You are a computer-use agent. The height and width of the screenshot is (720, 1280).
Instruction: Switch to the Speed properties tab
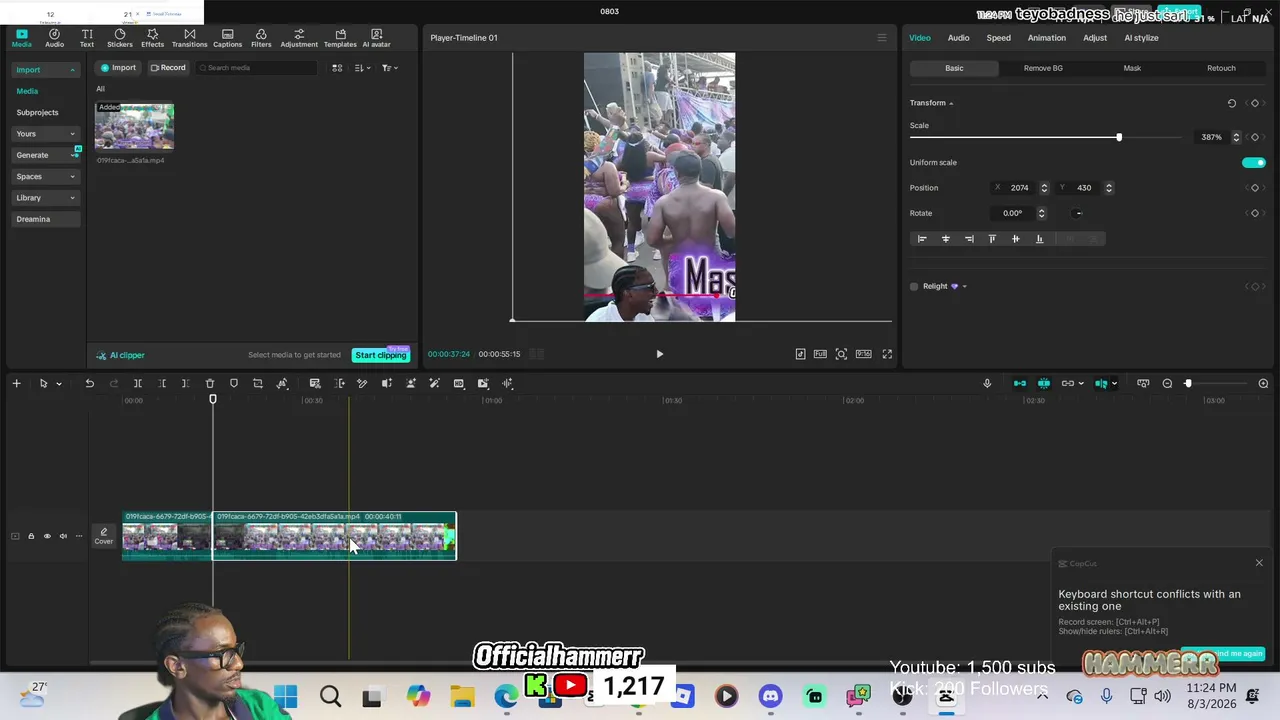998,38
